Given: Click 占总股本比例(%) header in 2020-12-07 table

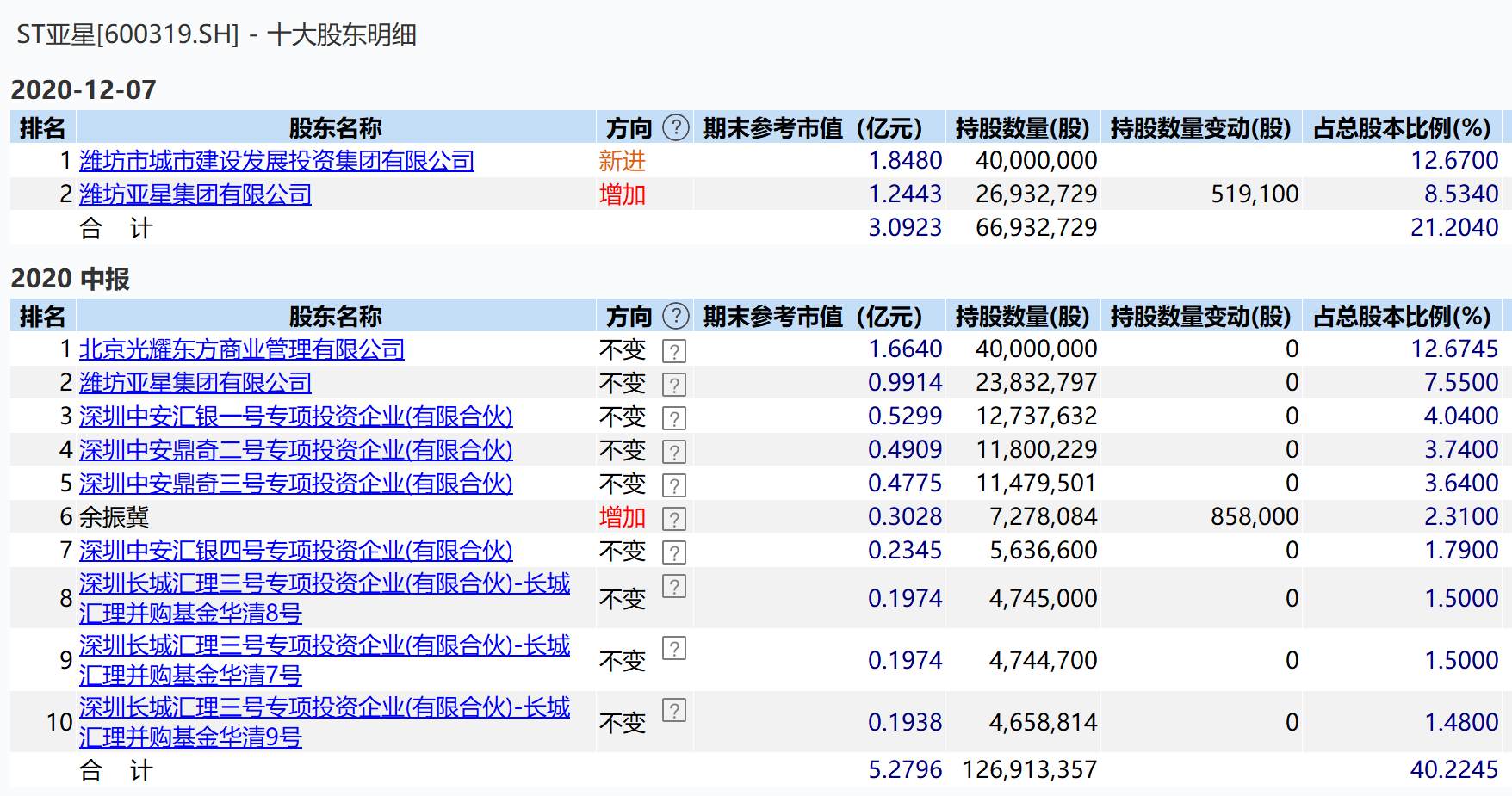Looking at the screenshot, I should (1402, 127).
